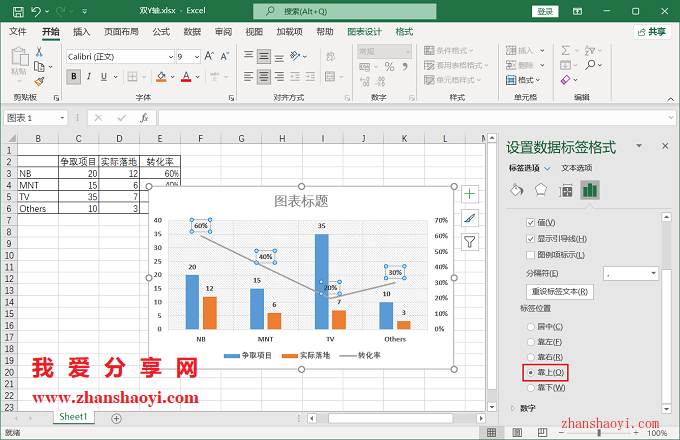
Task: Toggle Bold formatting
Action: click(74, 77)
